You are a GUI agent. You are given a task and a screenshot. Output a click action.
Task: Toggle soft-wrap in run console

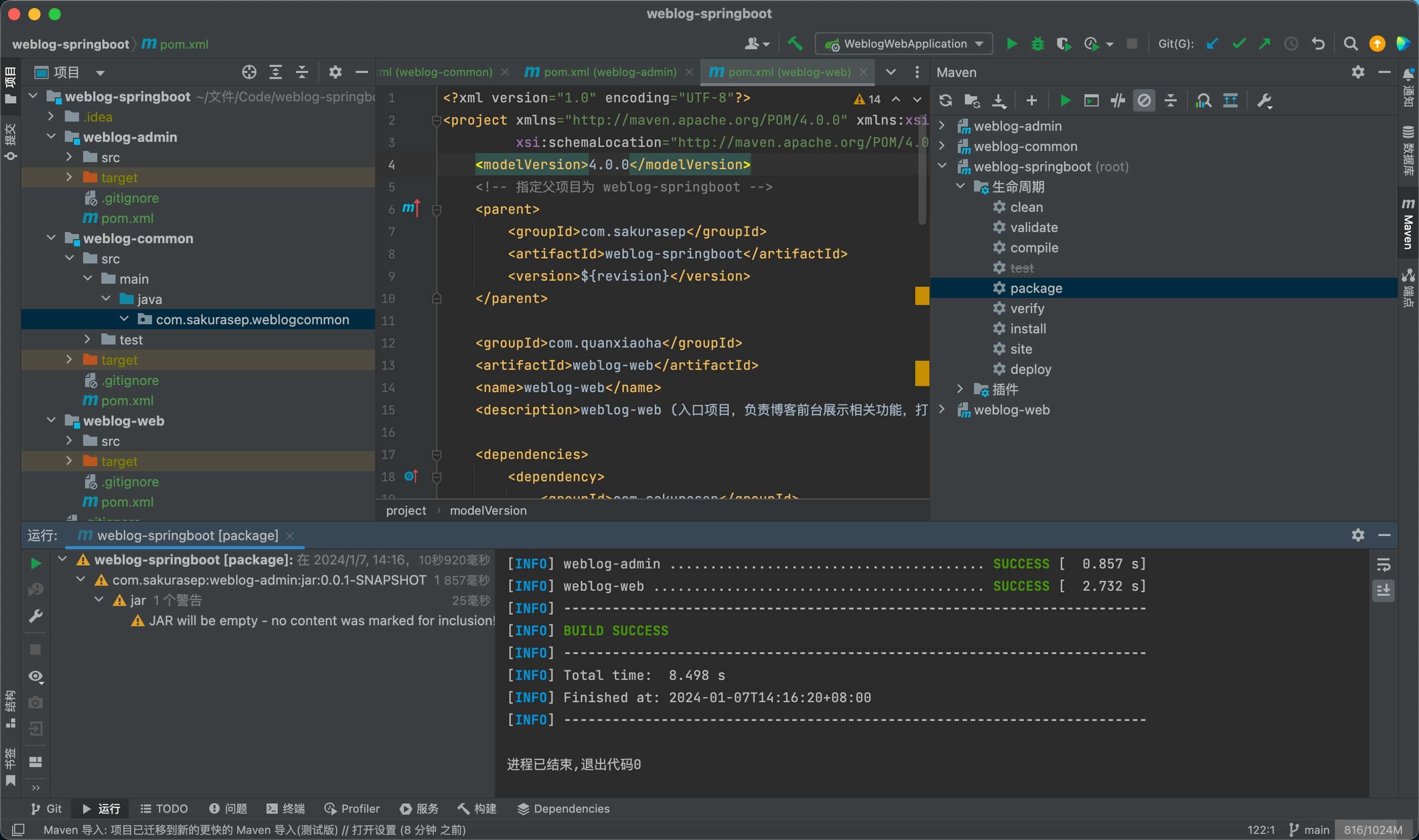(x=1384, y=564)
